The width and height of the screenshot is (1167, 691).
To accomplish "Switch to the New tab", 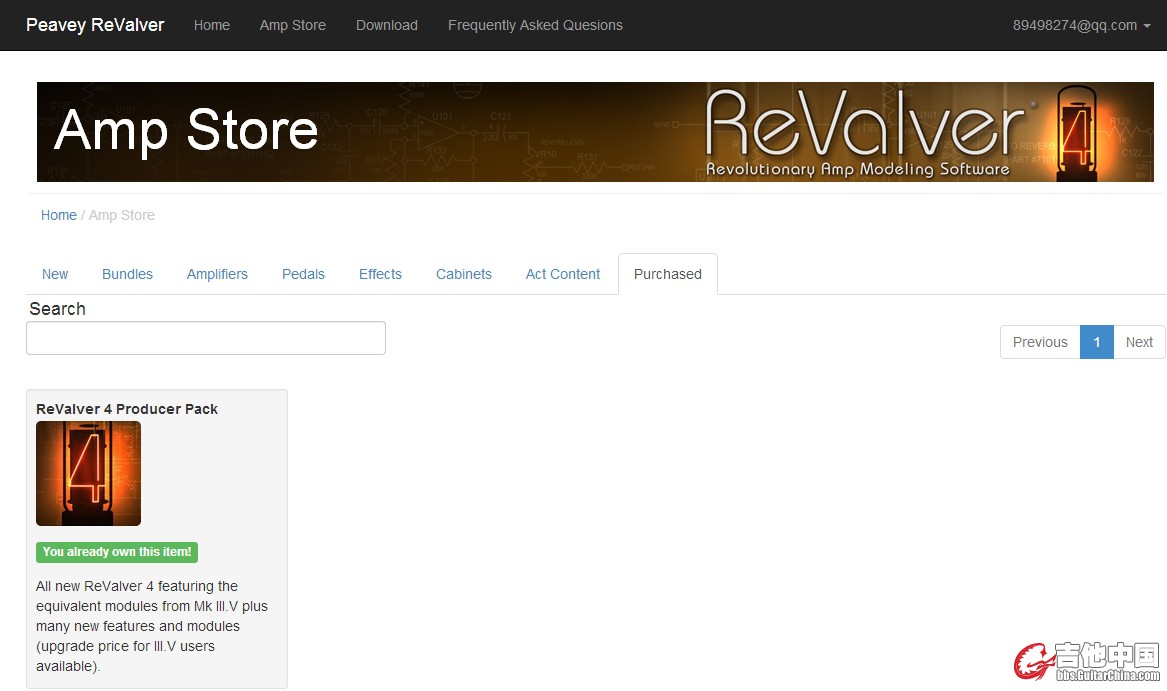I will coord(55,274).
